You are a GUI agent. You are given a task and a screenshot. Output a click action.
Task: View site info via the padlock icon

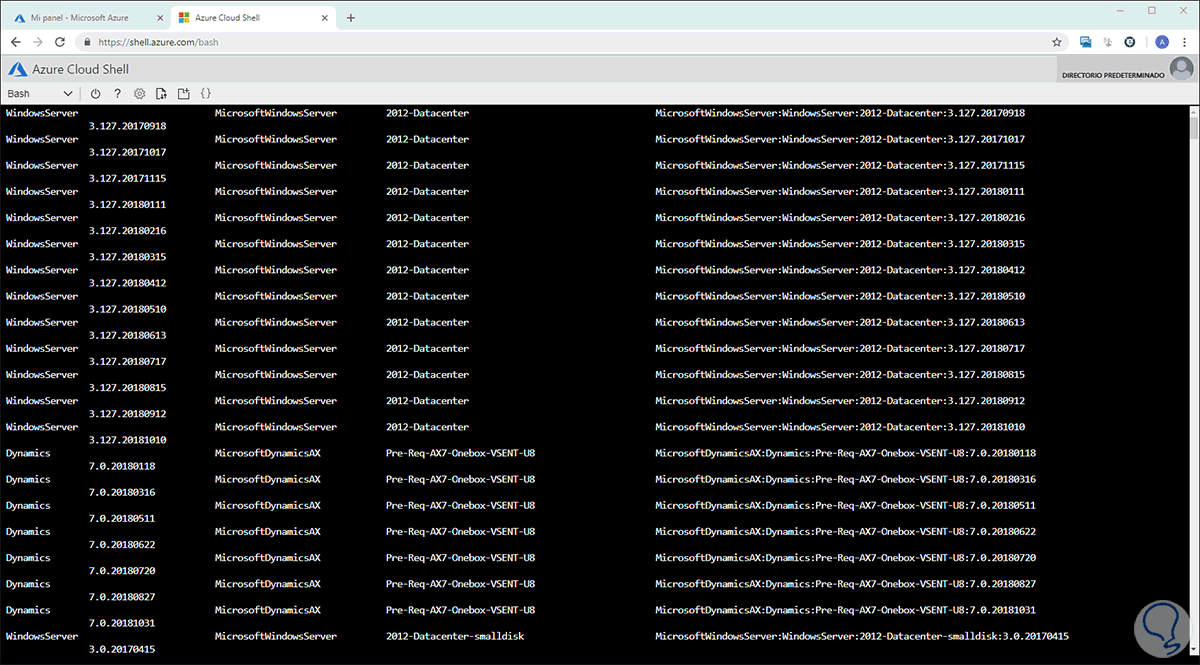88,43
